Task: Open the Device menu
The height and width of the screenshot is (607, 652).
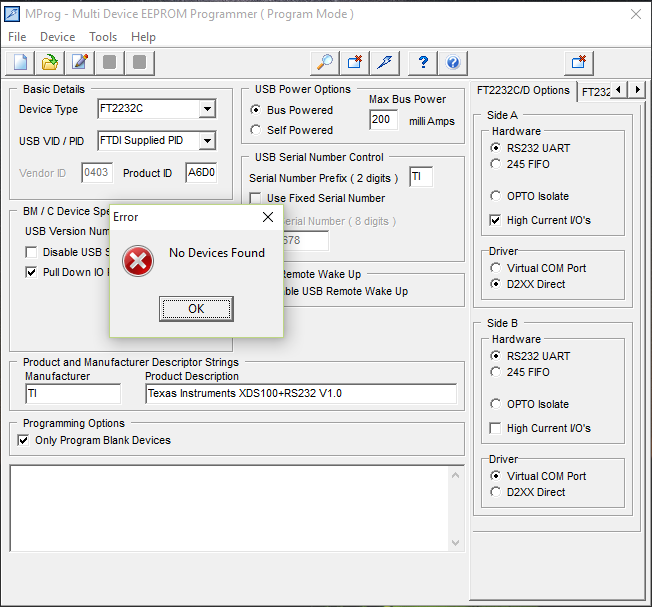Action: [x=57, y=37]
